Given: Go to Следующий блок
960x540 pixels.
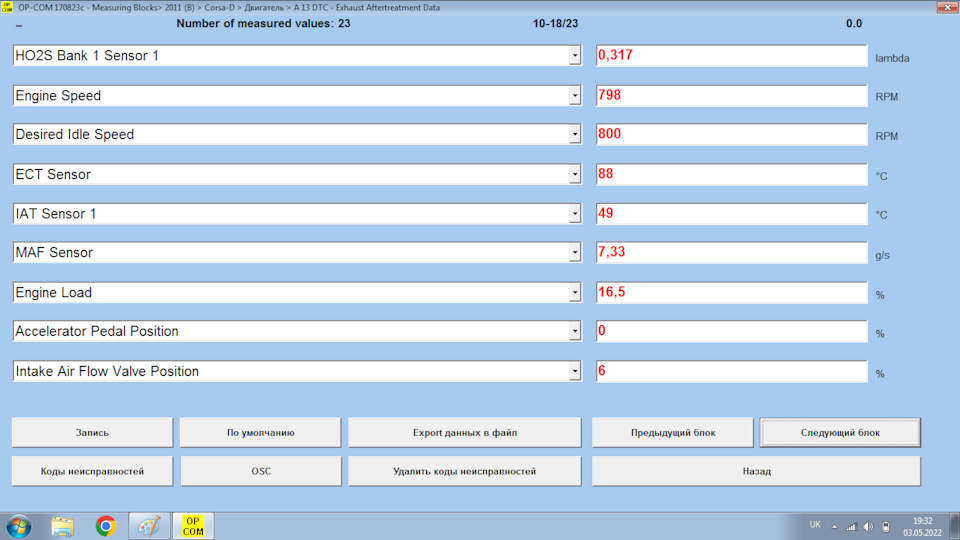Looking at the screenshot, I should (840, 432).
